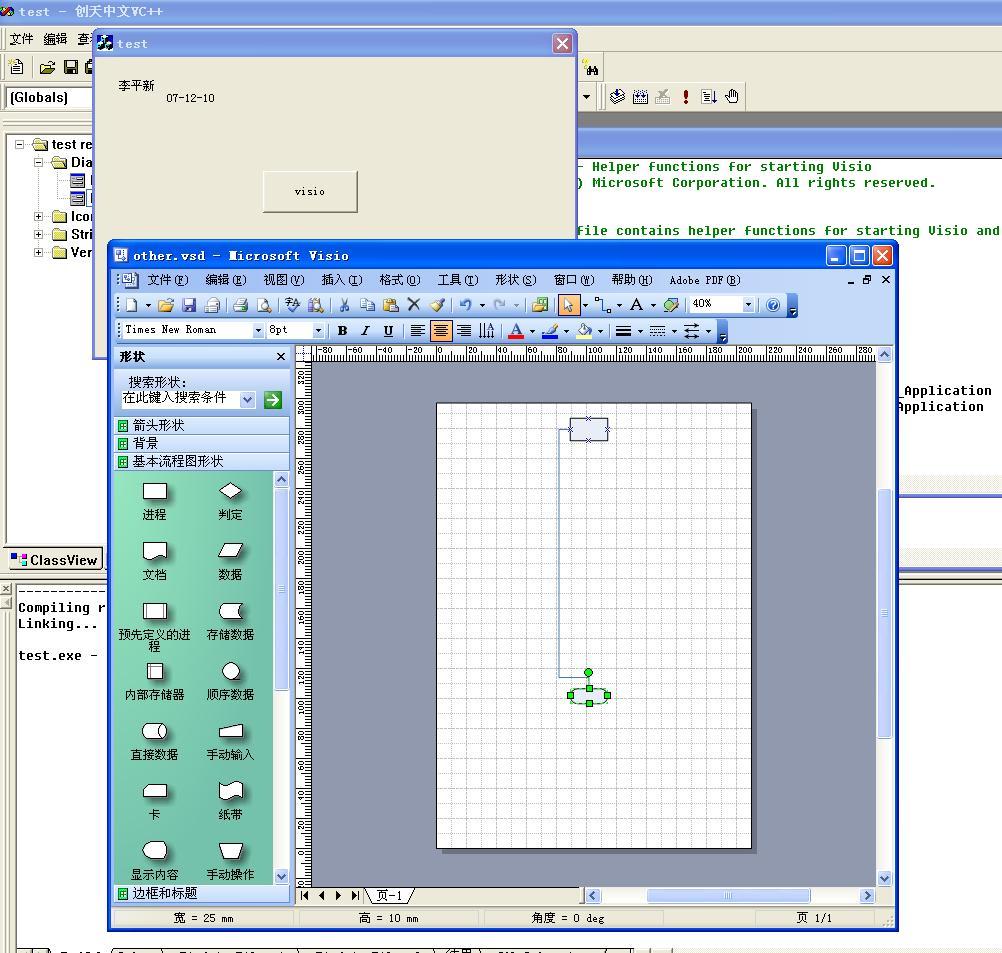Enable left text alignment in Visio

[417, 331]
